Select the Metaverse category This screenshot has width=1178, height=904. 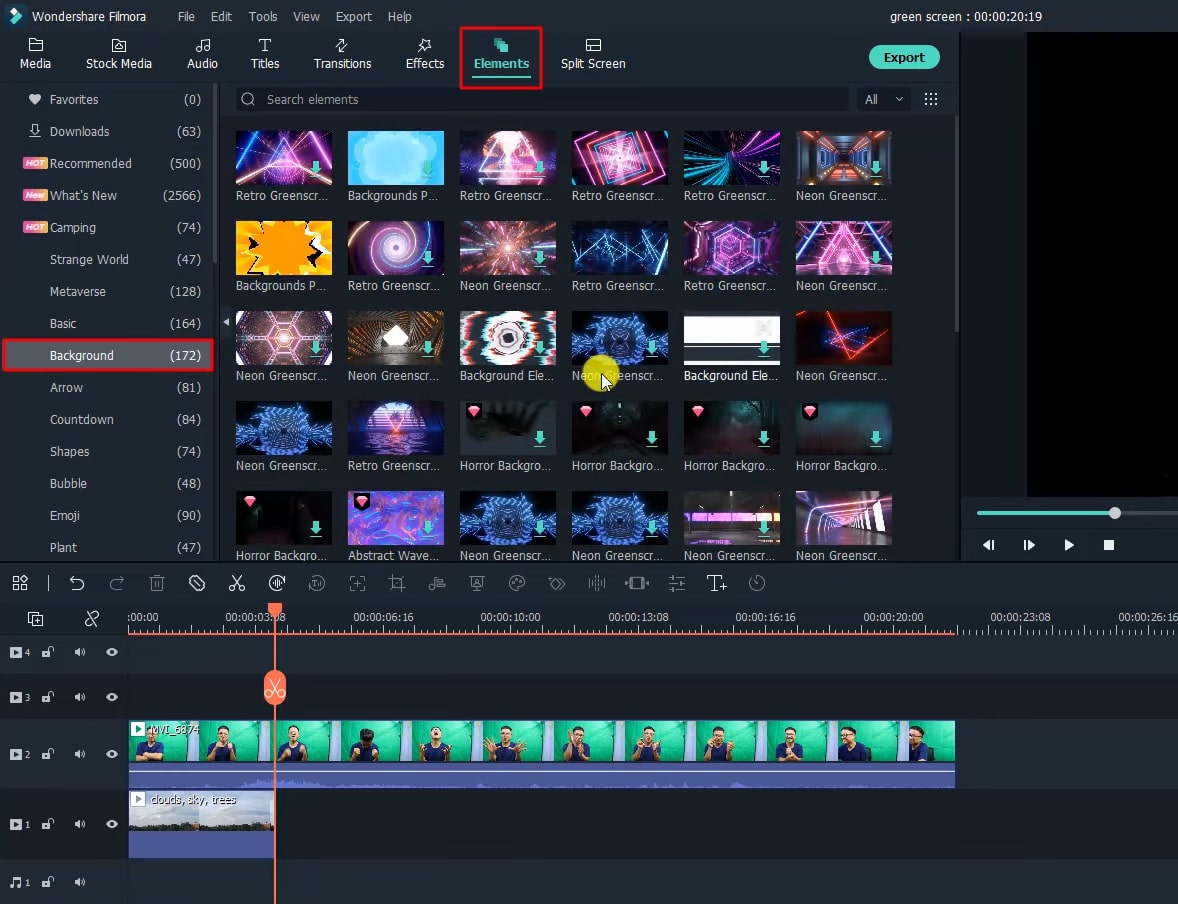pyautogui.click(x=113, y=292)
